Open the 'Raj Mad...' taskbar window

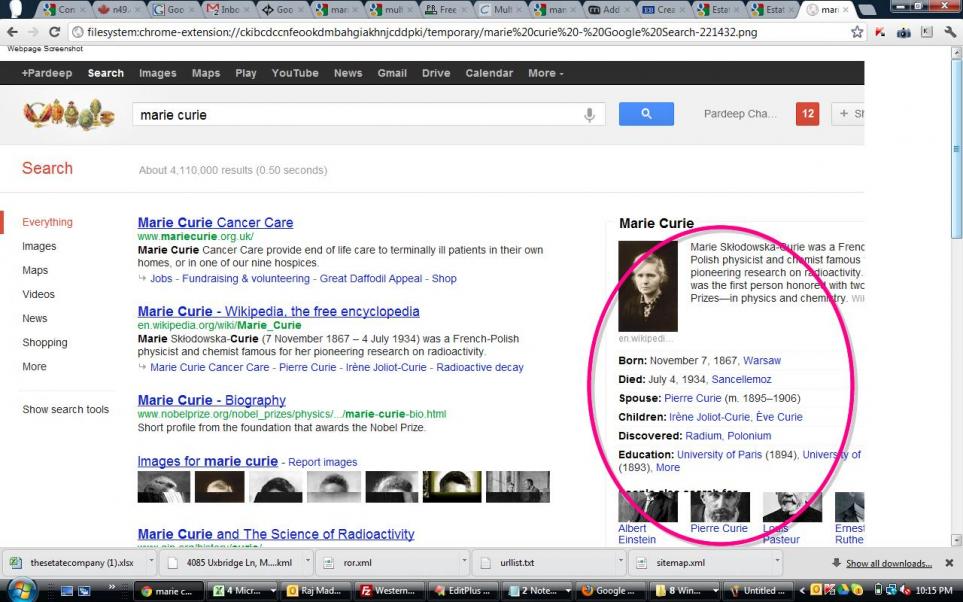[314, 590]
